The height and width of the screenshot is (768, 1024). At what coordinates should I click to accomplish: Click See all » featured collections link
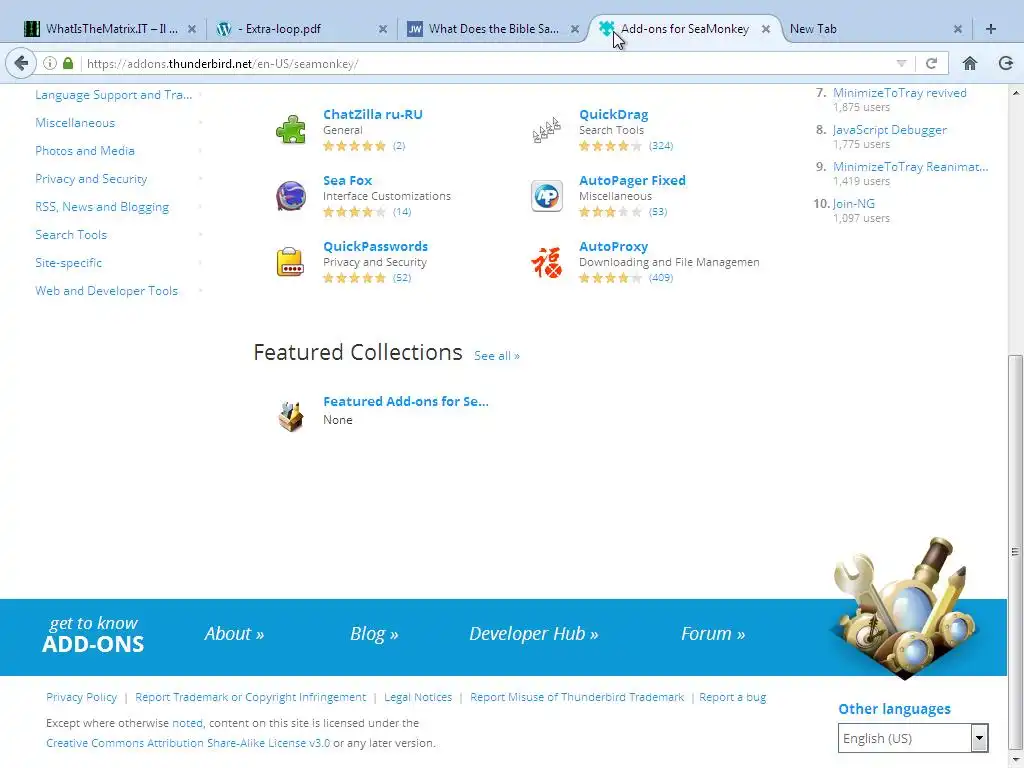click(497, 356)
